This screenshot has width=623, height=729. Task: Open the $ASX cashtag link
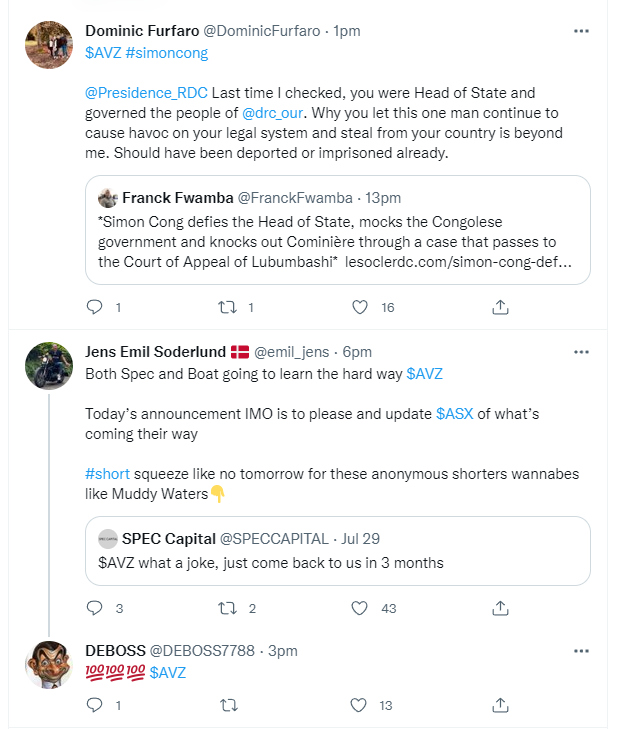455,414
